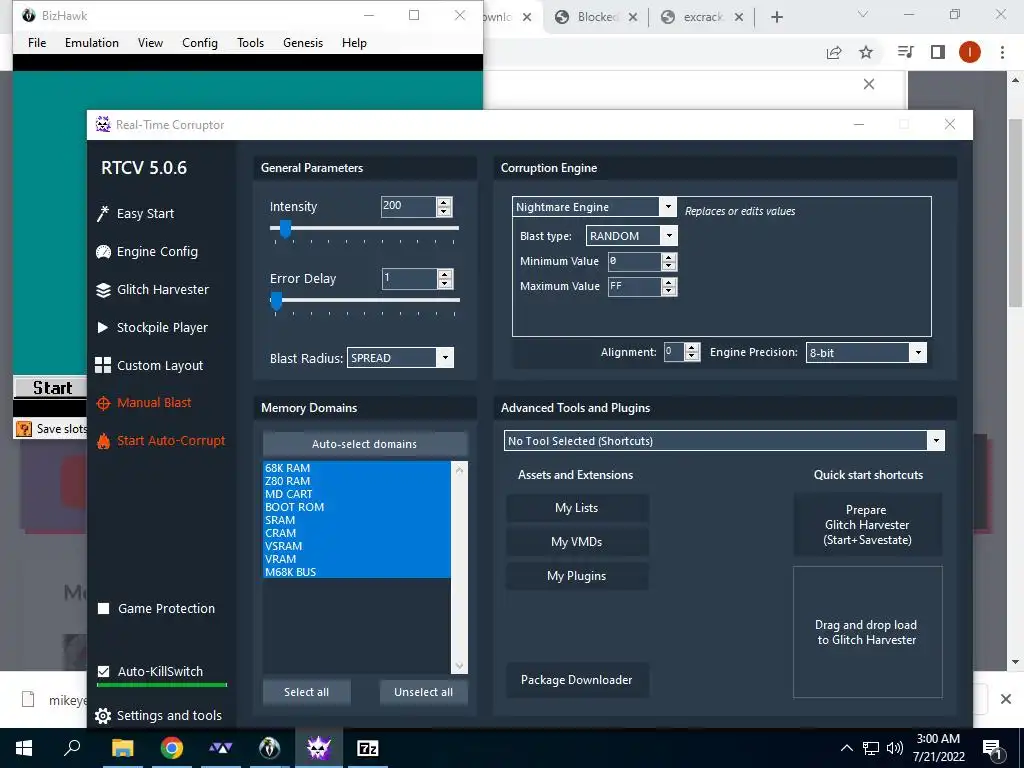Viewport: 1024px width, 768px height.
Task: Open taskbar search magnifier
Action: (72, 748)
